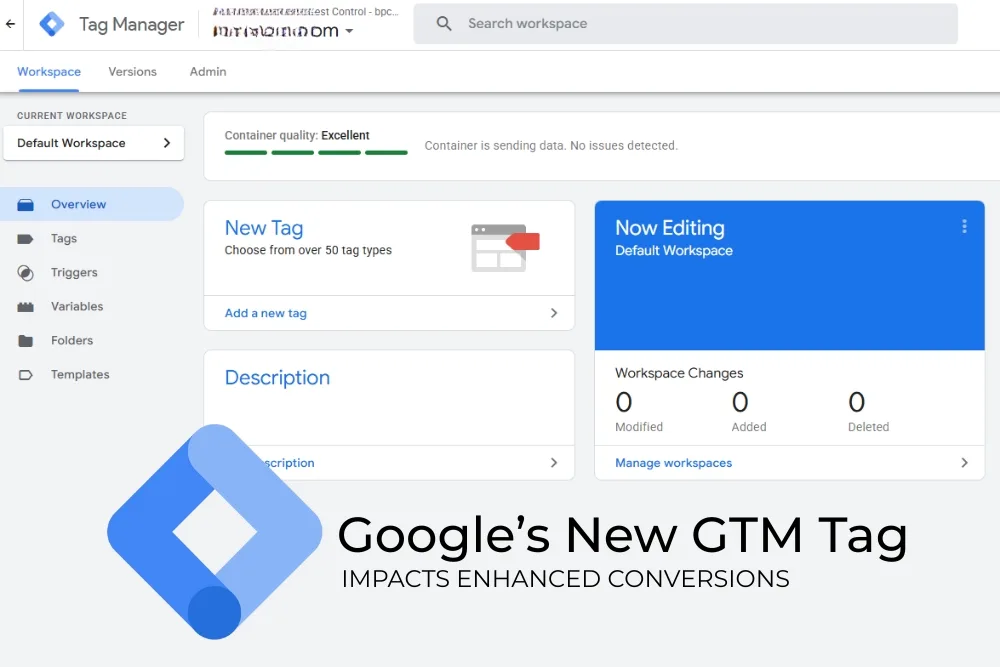Go back with the left arrow
This screenshot has width=1000, height=667.
point(10,24)
